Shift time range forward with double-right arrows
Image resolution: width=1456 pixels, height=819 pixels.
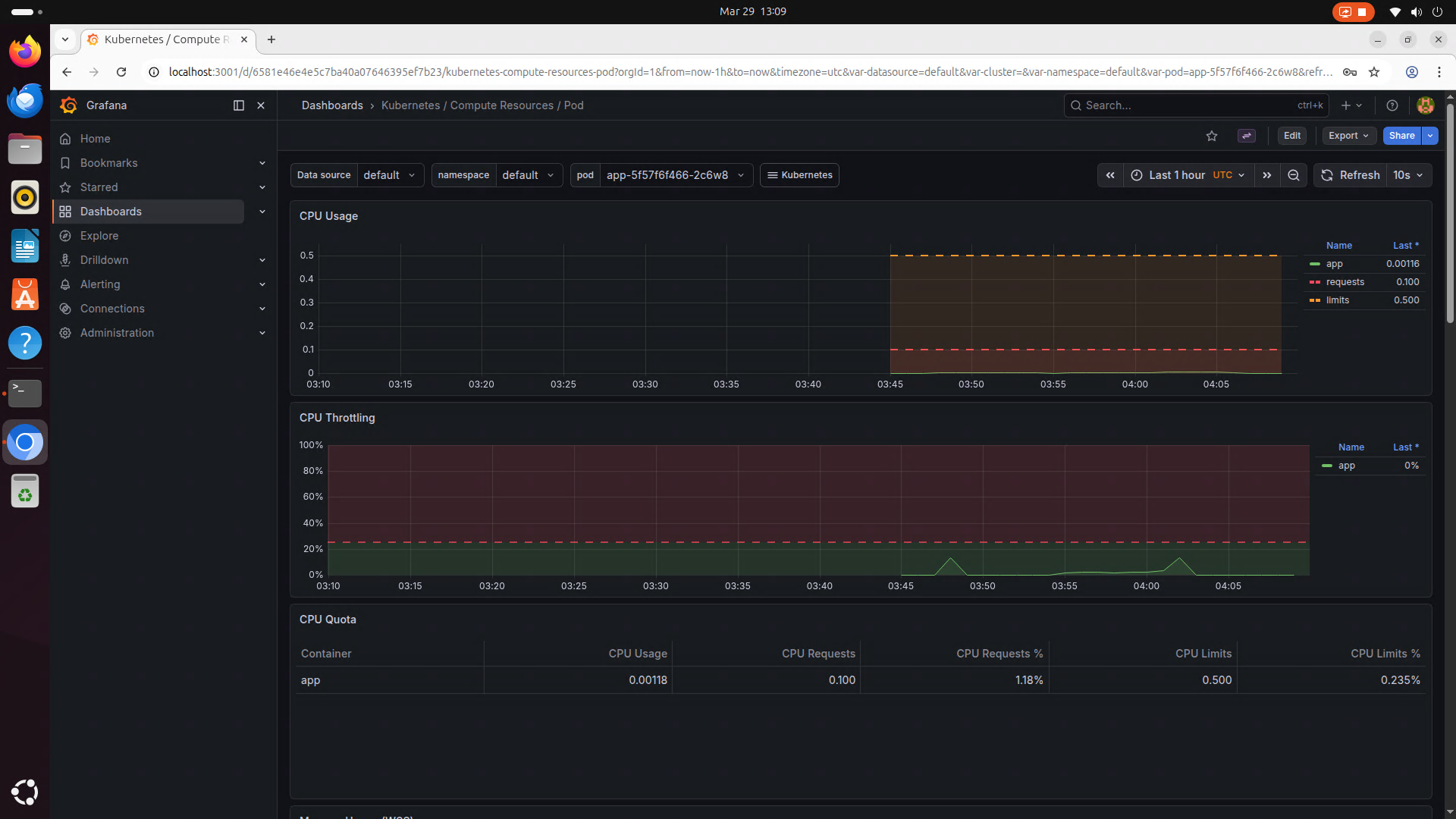tap(1266, 175)
